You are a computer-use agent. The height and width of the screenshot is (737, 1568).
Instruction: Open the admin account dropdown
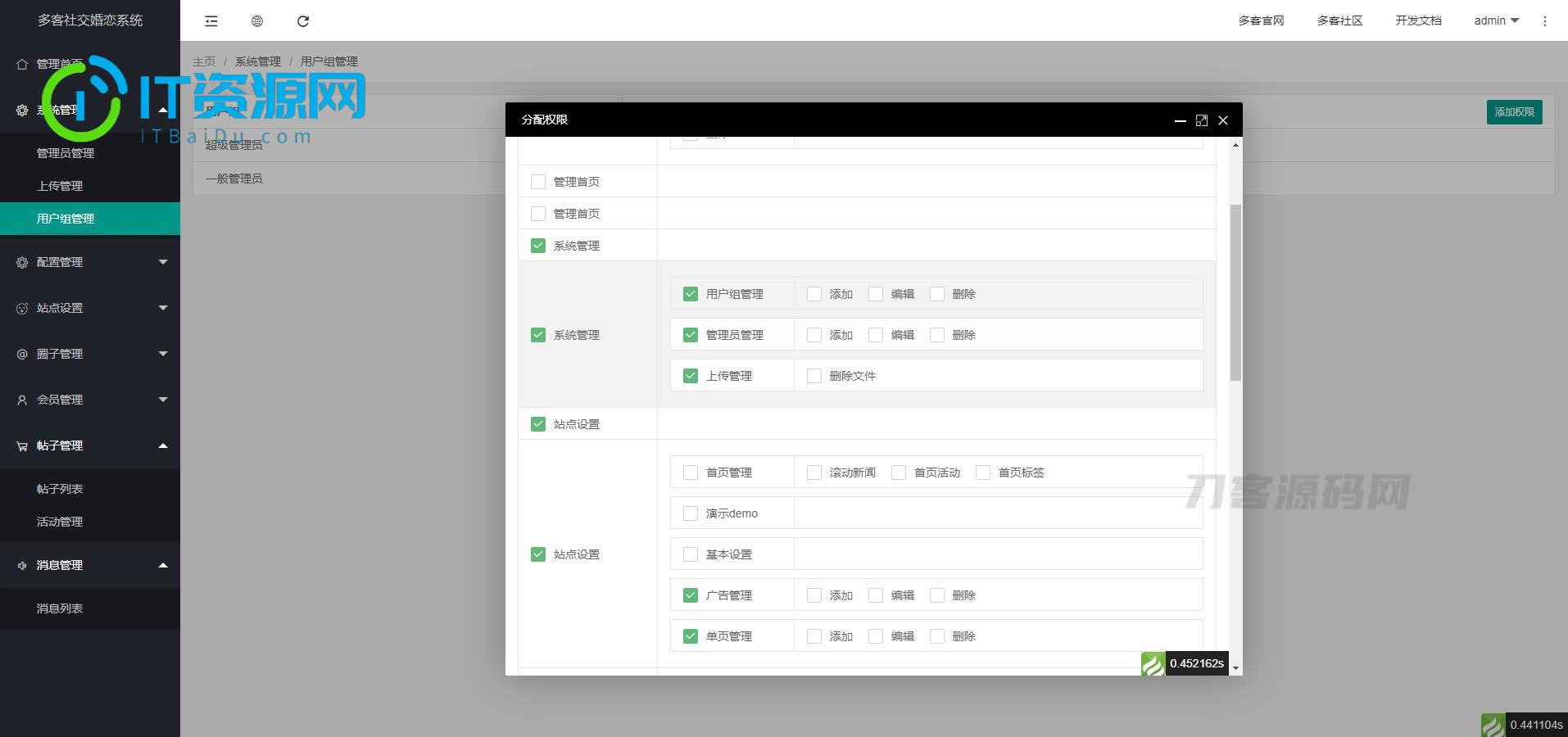(x=1496, y=20)
